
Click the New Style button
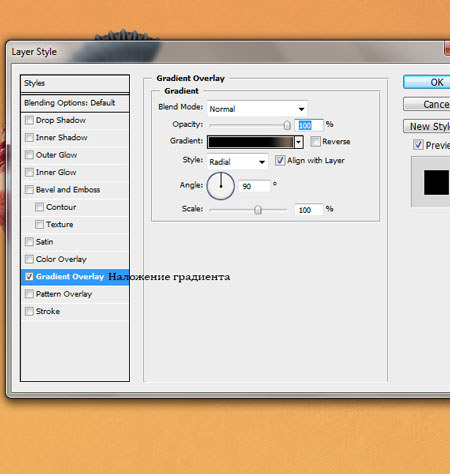(427, 126)
